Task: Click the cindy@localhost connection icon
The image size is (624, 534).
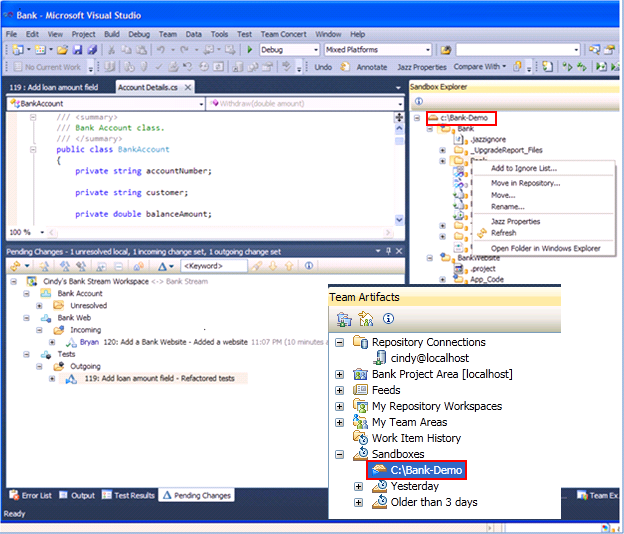Action: pos(380,358)
